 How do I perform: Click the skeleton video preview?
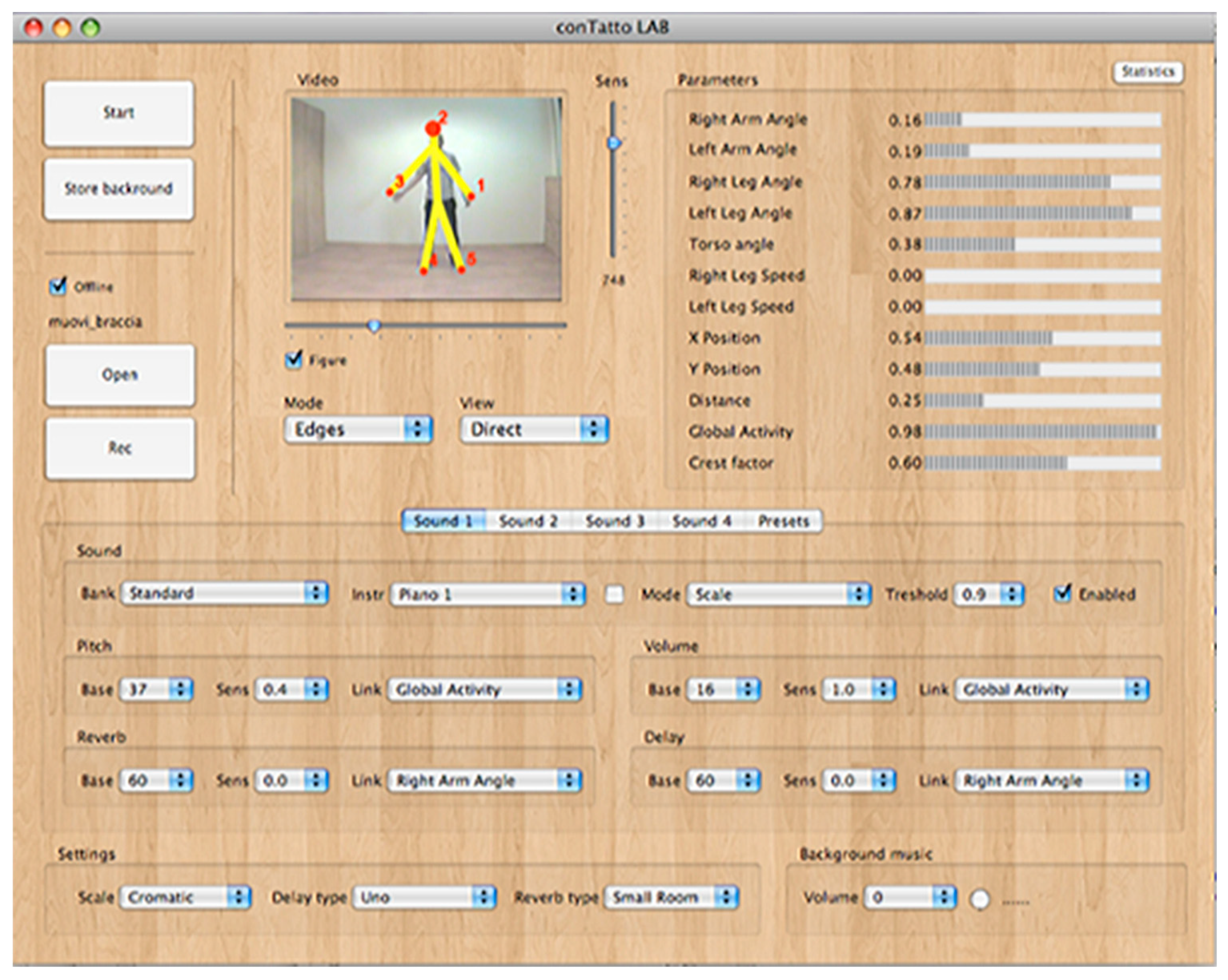[426, 198]
